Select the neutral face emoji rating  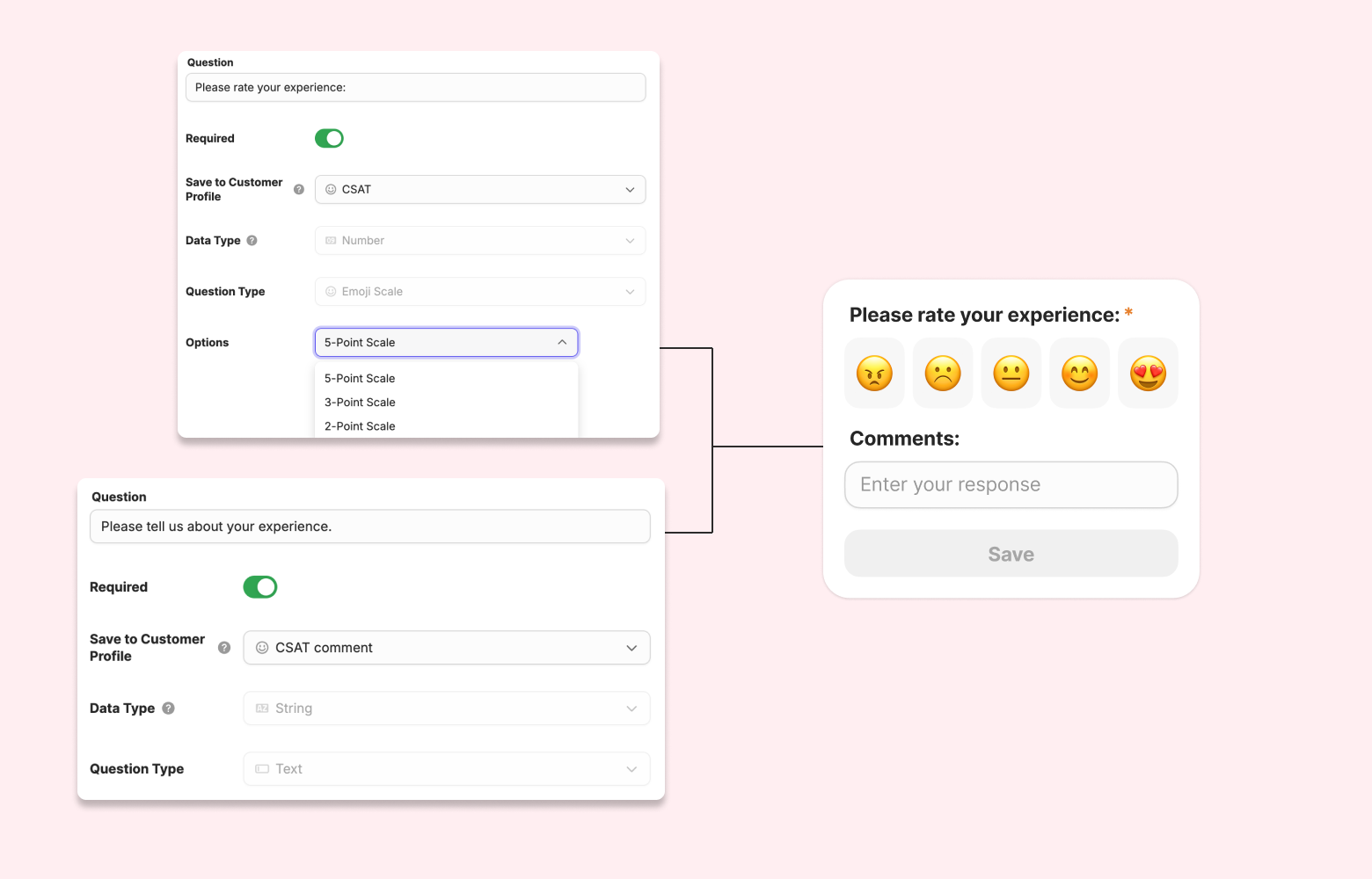point(1011,374)
